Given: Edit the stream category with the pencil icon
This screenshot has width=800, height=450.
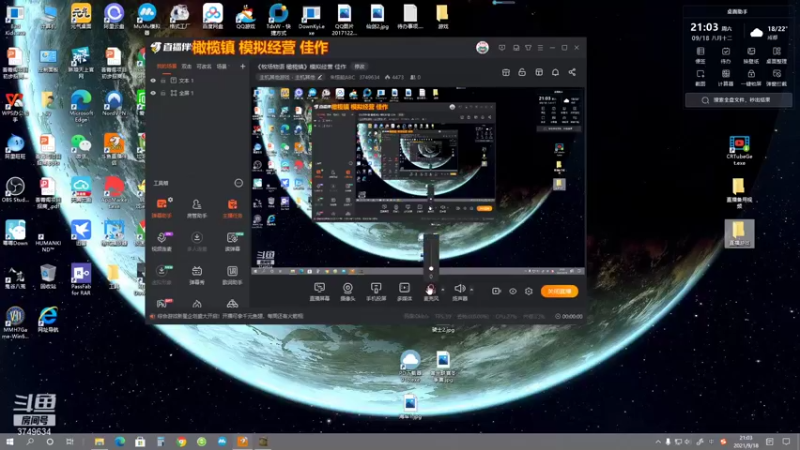Looking at the screenshot, I should pyautogui.click(x=320, y=78).
